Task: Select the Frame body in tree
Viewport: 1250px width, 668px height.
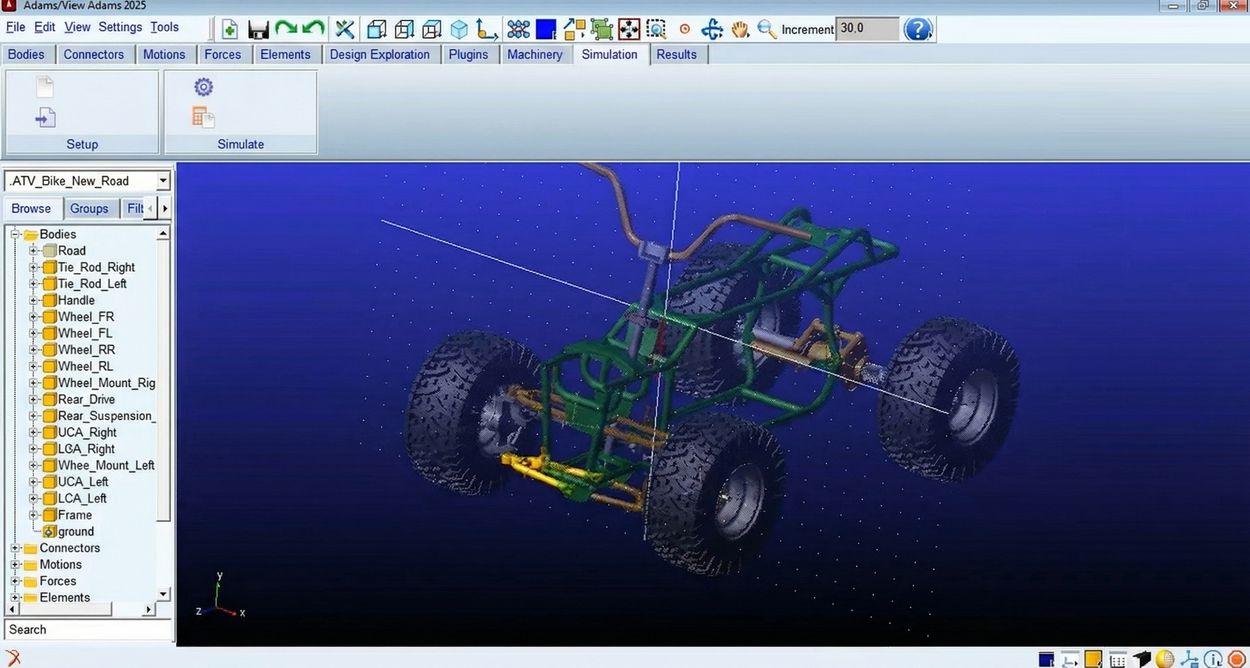Action: (74, 515)
